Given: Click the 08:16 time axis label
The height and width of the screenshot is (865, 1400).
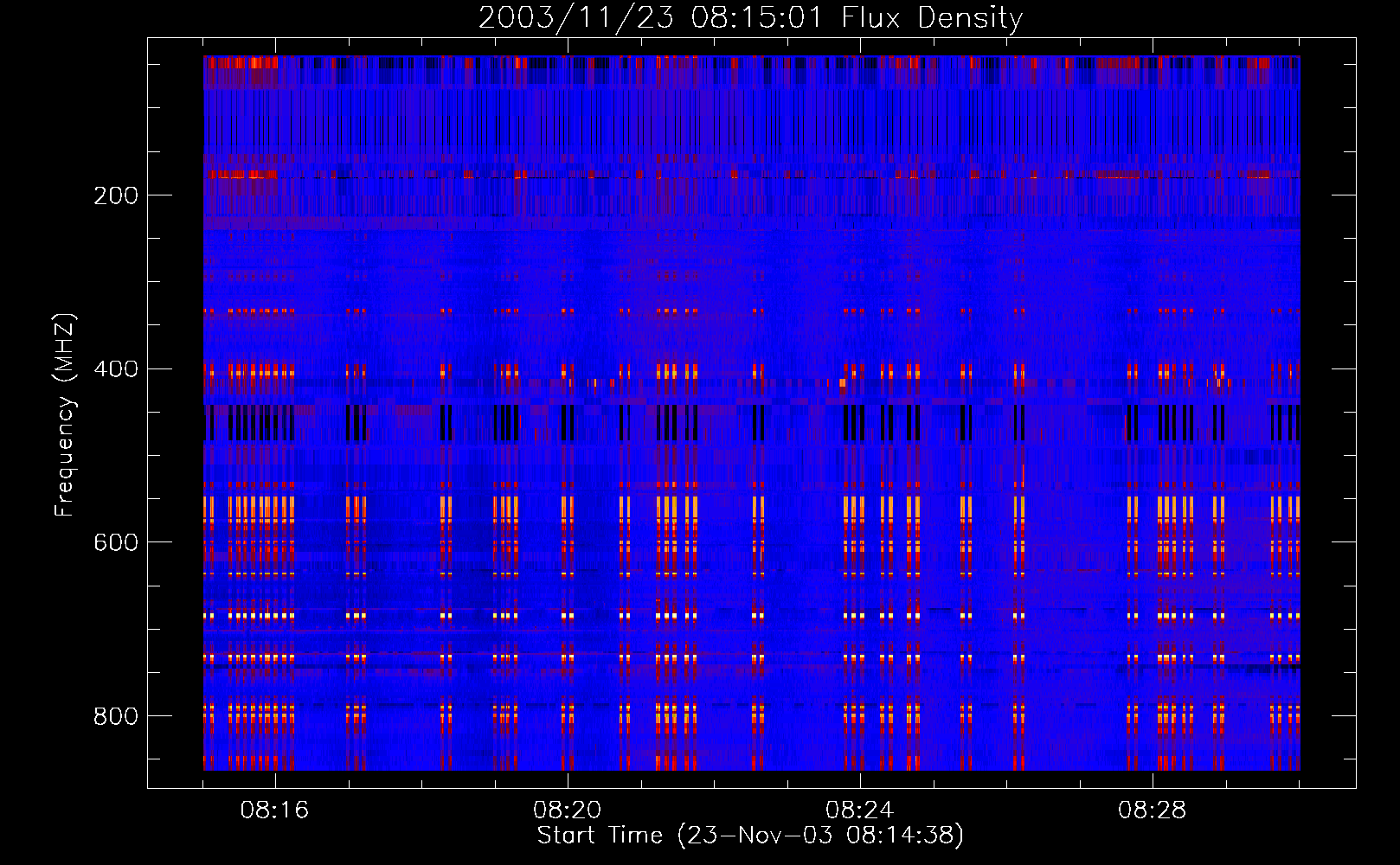Looking at the screenshot, I should pyautogui.click(x=275, y=811).
